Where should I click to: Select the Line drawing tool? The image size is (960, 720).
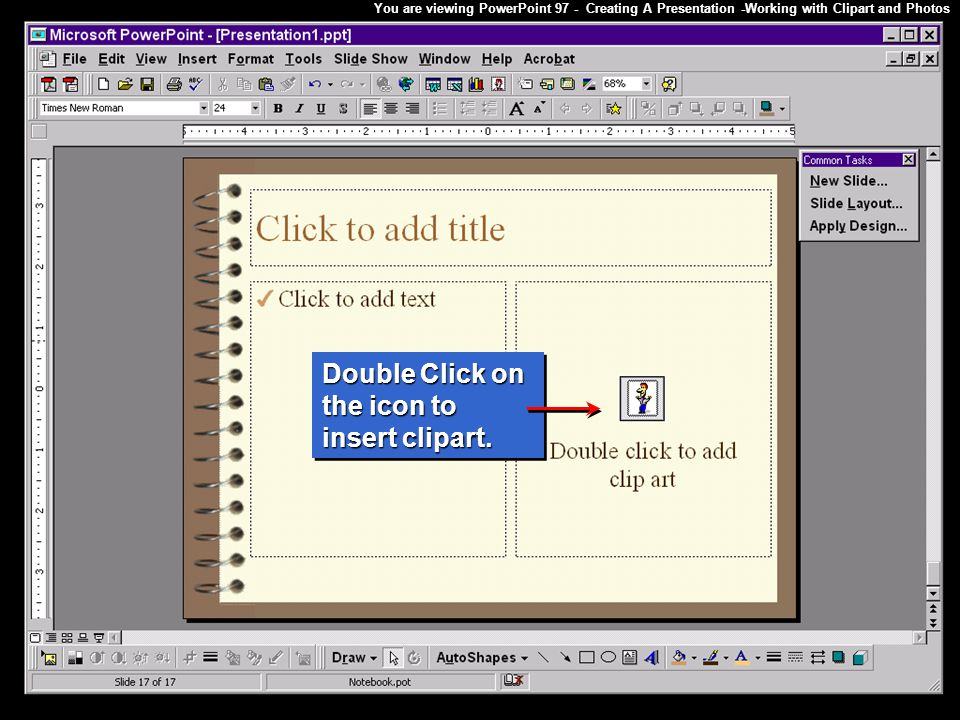pos(543,658)
